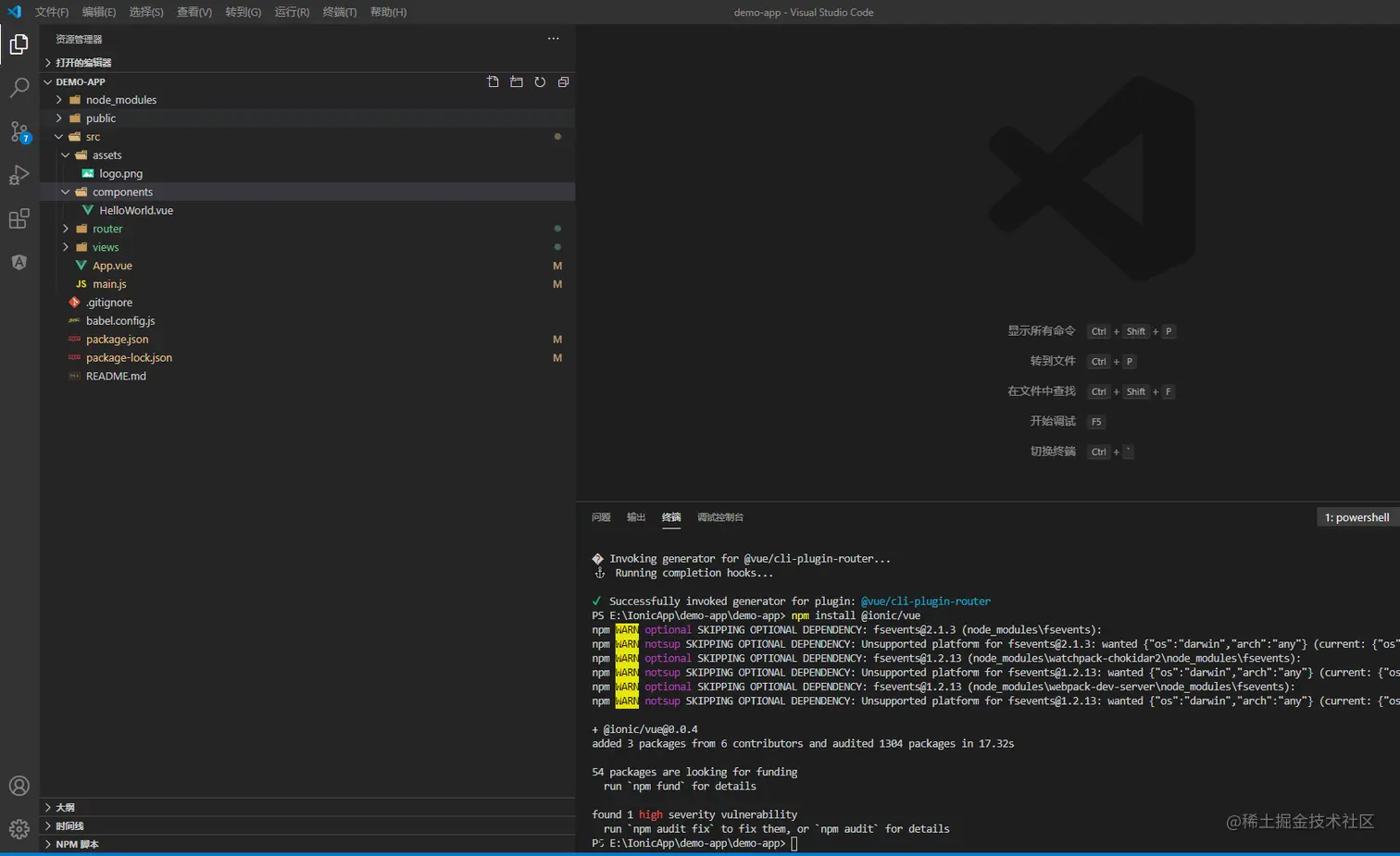Open the 查看(V) menu
Screen dimensions: 1400x856
click(x=194, y=12)
